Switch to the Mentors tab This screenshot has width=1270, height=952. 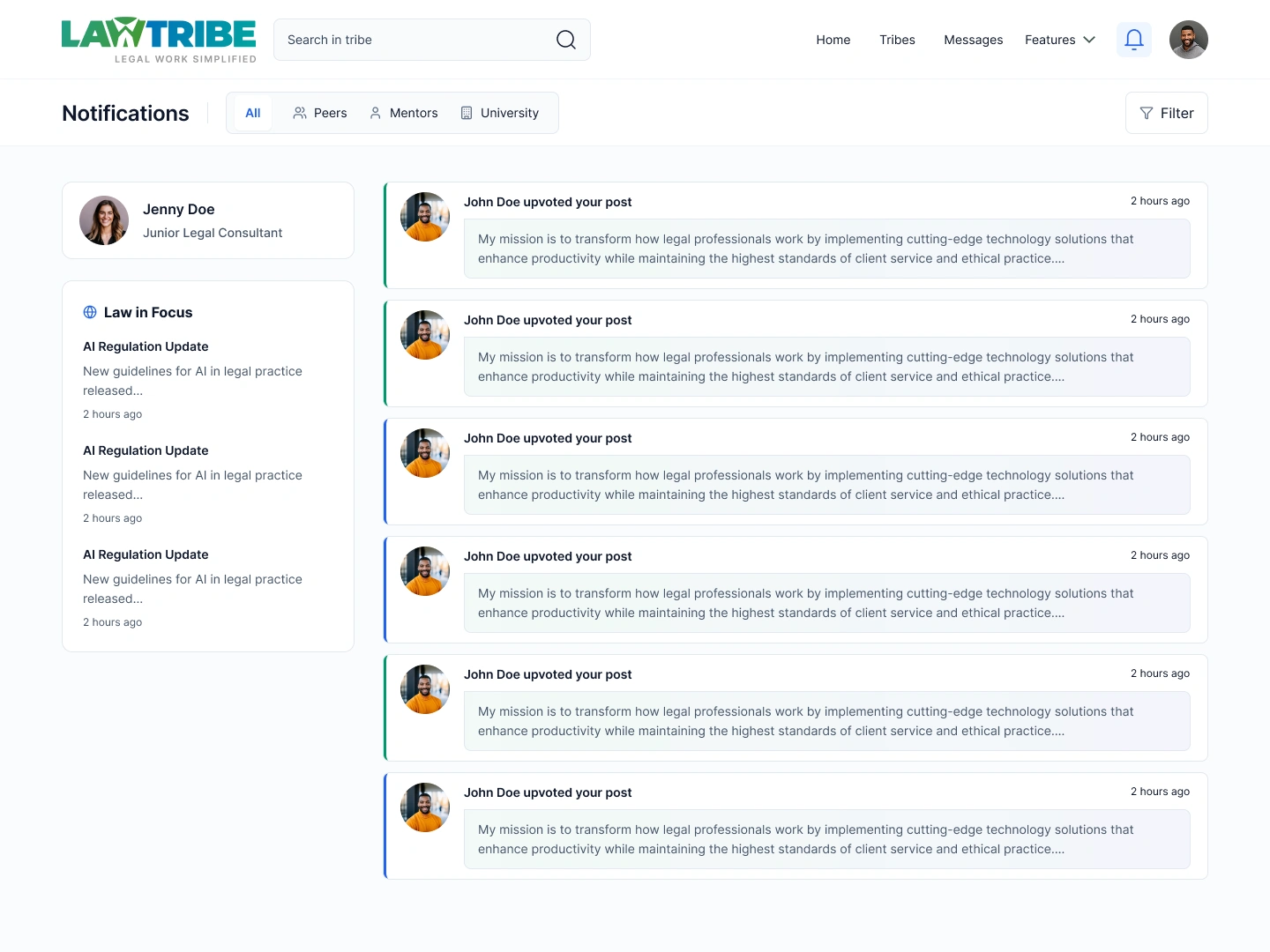(x=404, y=113)
